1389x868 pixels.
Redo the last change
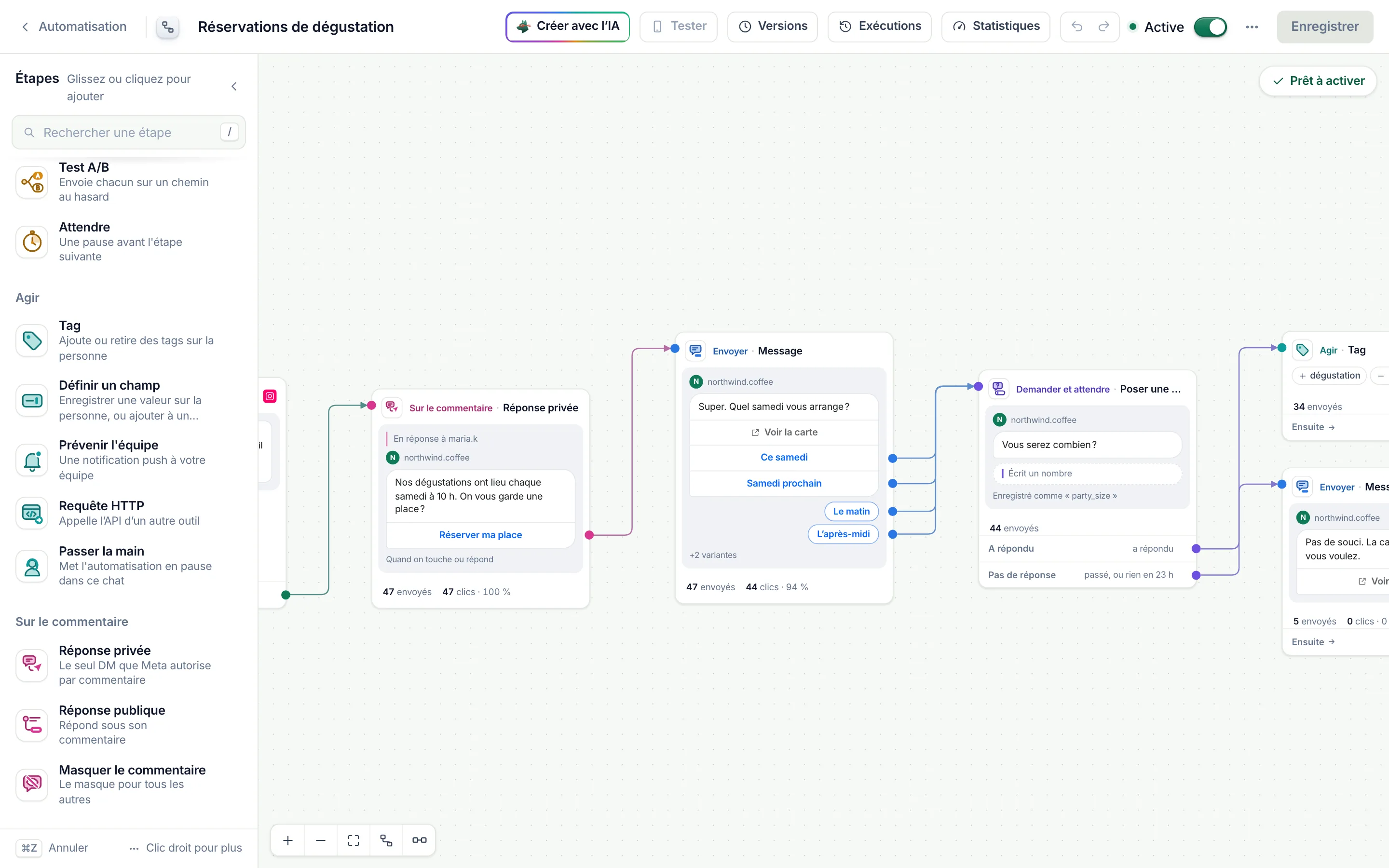[1104, 27]
